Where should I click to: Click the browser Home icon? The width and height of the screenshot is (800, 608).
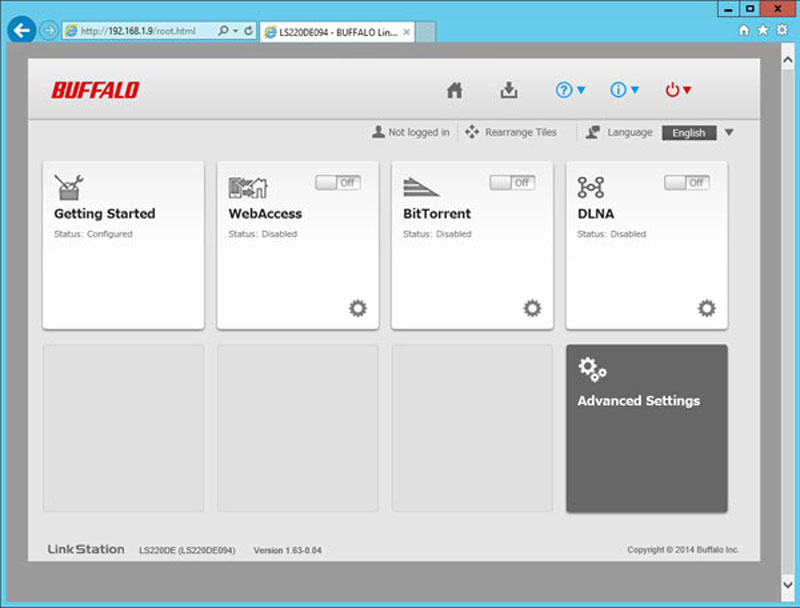(x=744, y=31)
